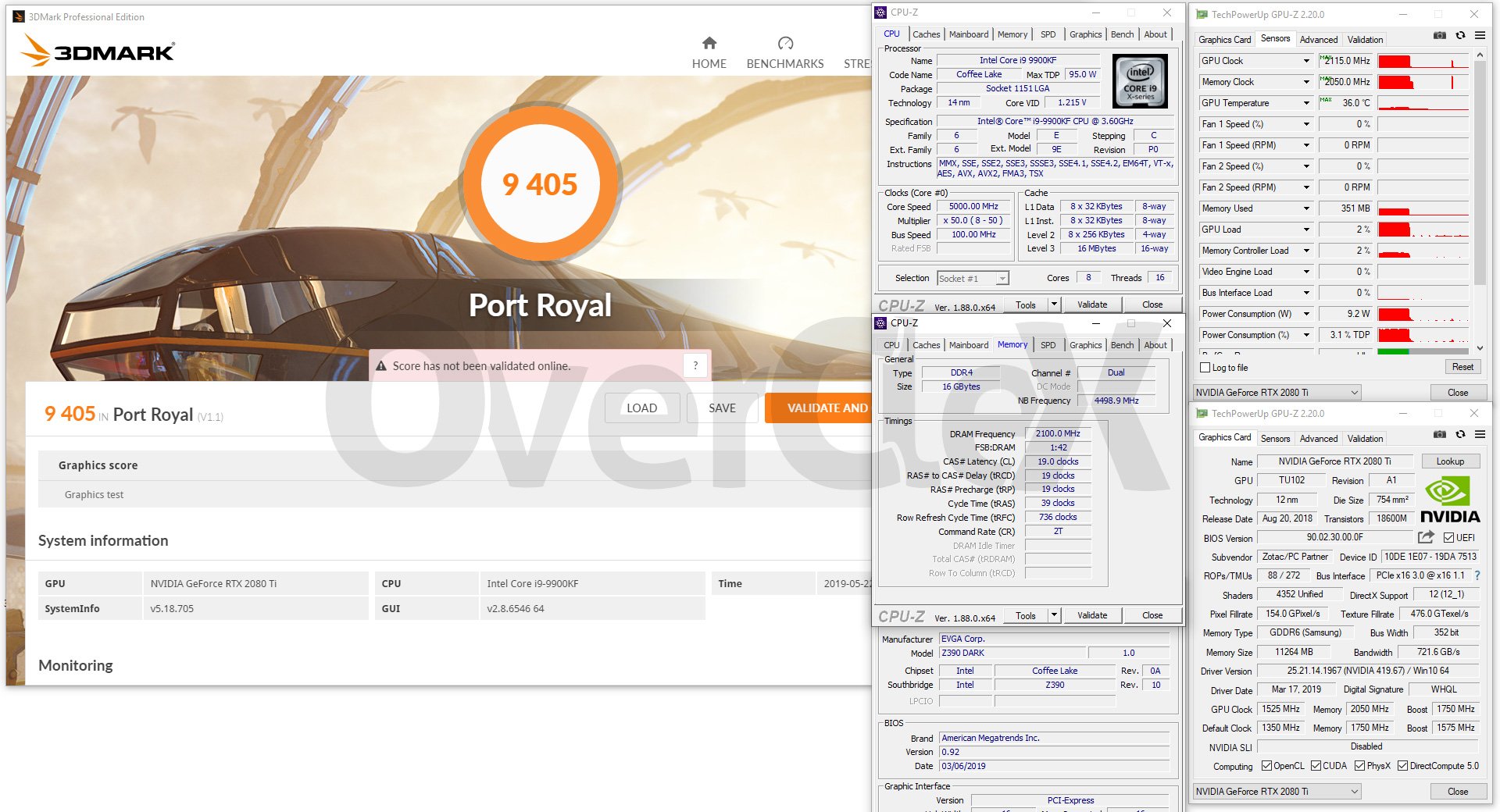Toggle the PhysX checkbox
The width and height of the screenshot is (1500, 812).
coord(1360,766)
